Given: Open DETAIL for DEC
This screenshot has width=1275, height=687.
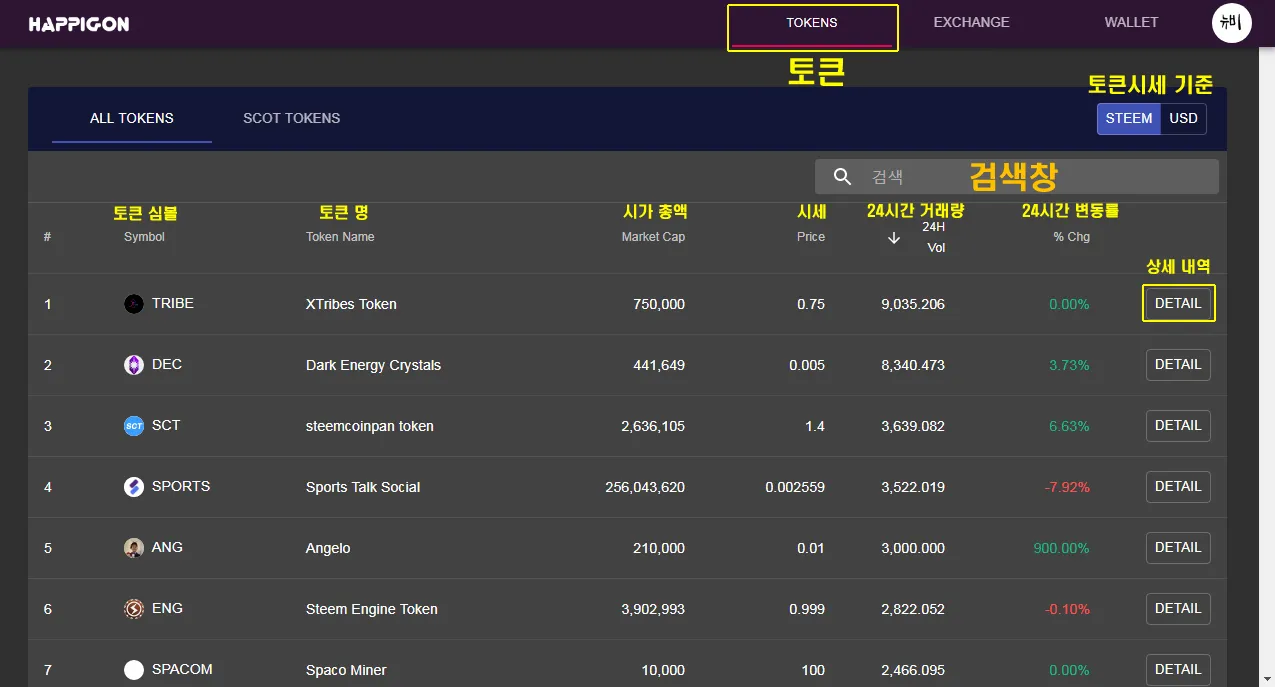Looking at the screenshot, I should click(1178, 365).
